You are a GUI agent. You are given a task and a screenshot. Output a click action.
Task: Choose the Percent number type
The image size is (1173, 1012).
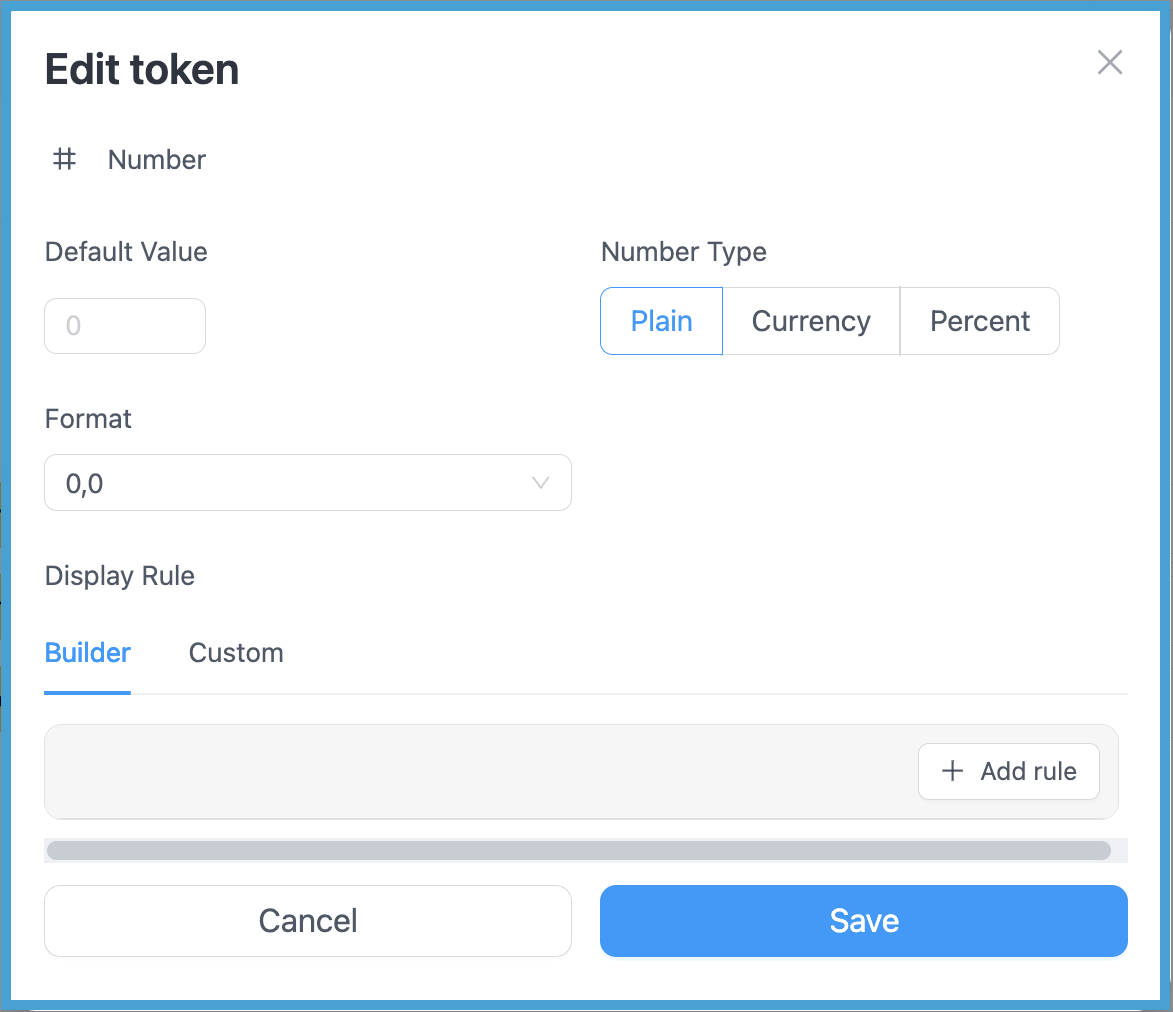[980, 321]
